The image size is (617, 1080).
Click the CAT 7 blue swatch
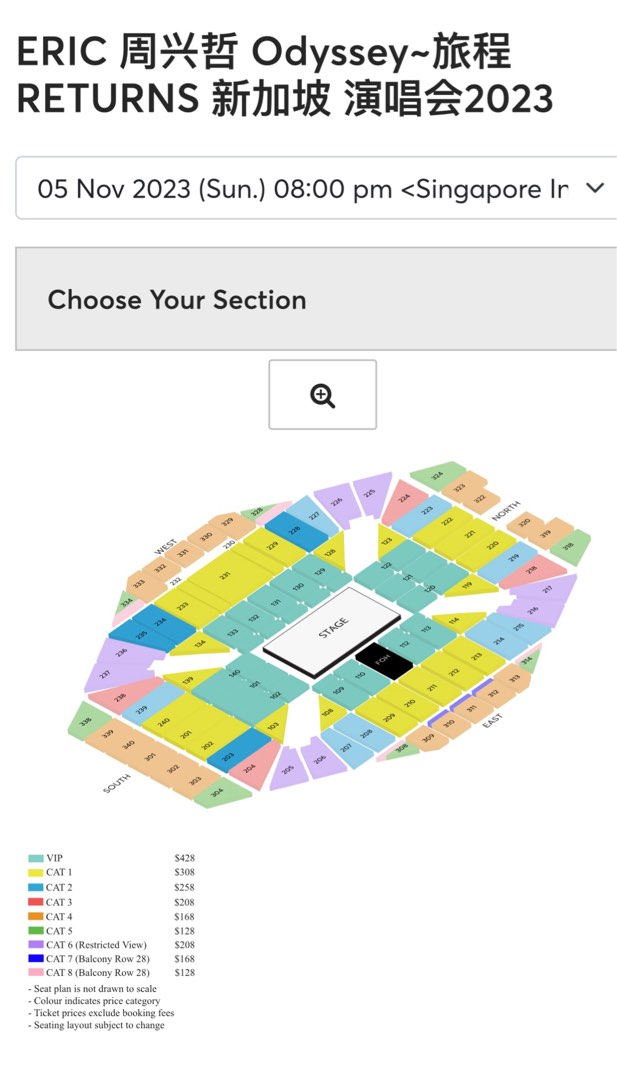pos(36,959)
